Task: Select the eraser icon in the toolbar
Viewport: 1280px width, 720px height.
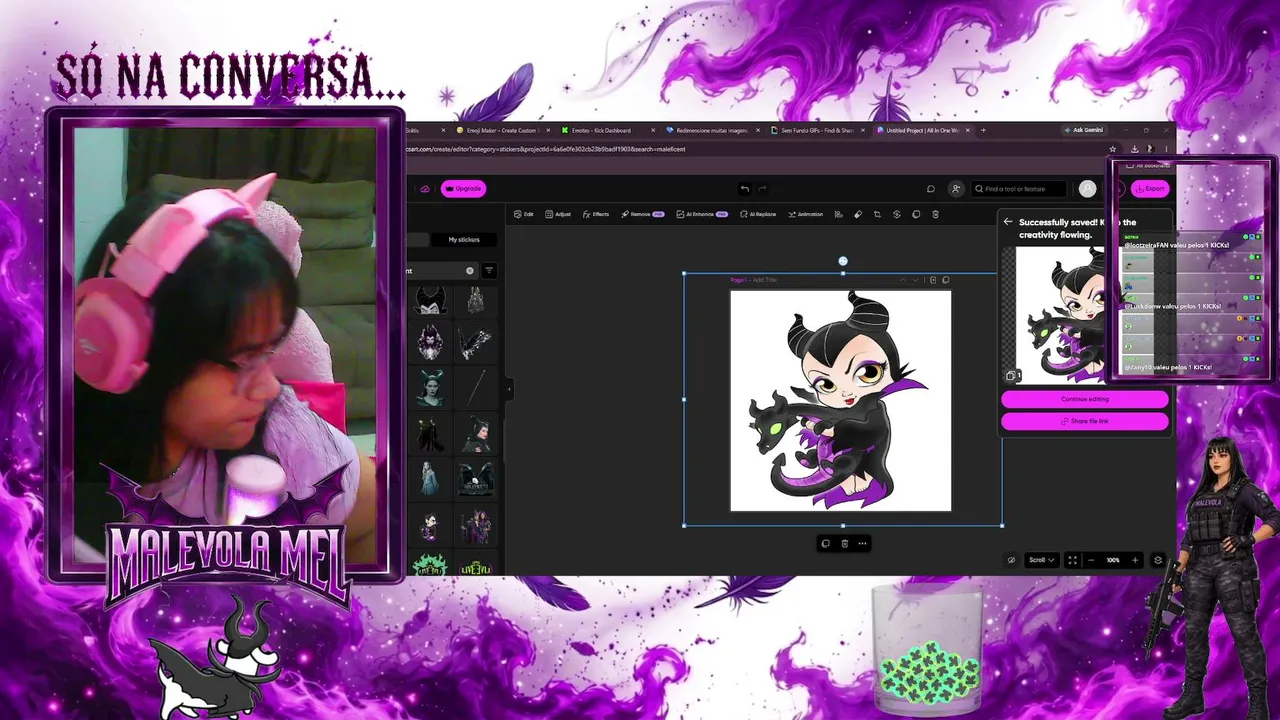Action: [858, 214]
